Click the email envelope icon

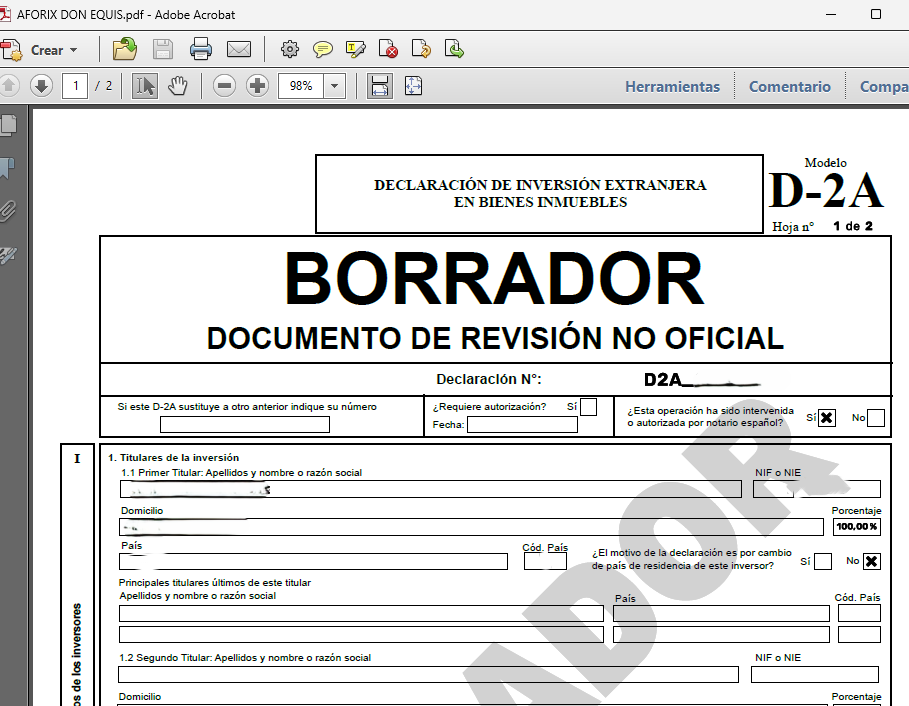point(238,49)
